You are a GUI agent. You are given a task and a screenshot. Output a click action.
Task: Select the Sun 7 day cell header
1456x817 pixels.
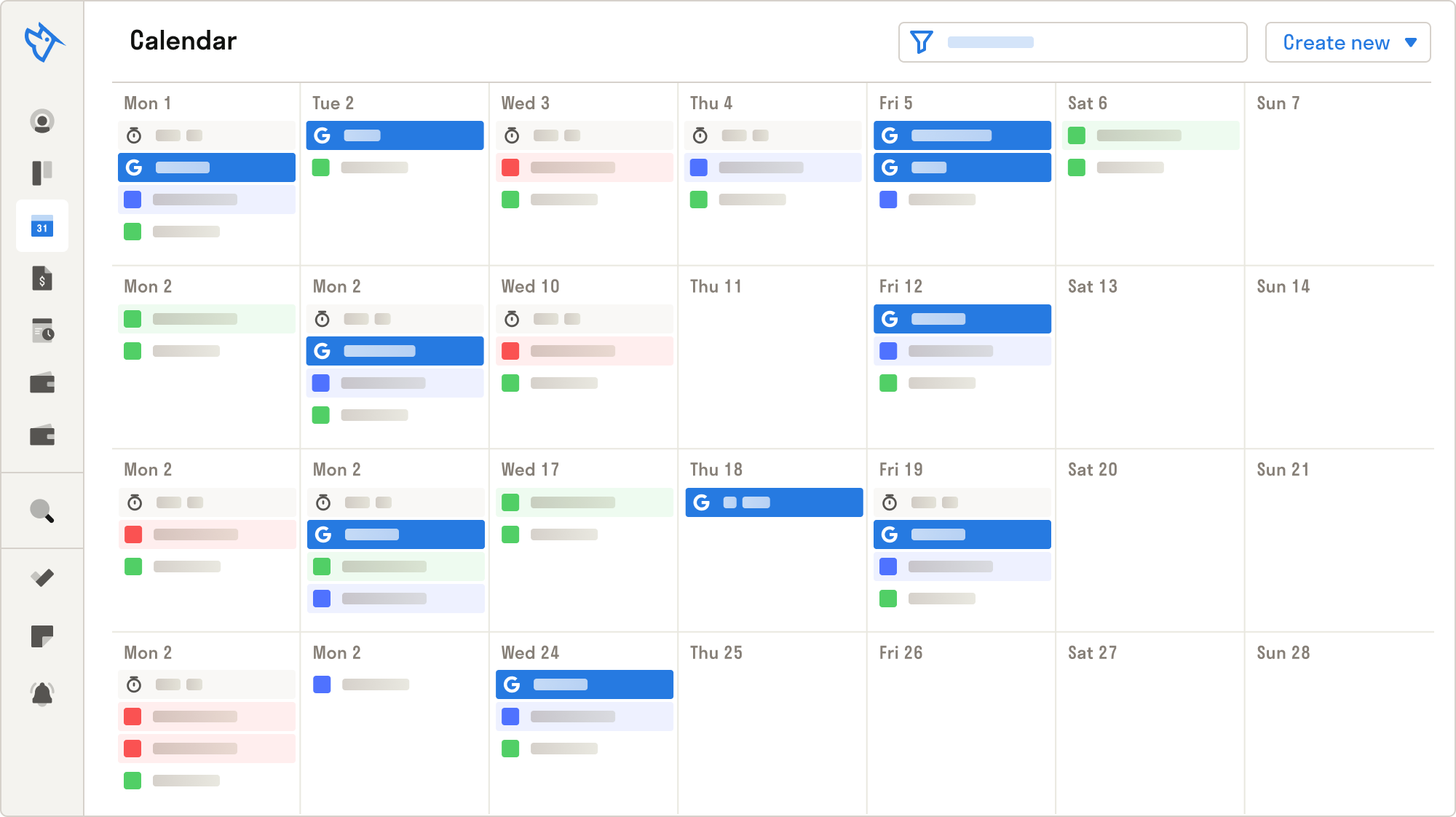(x=1278, y=103)
